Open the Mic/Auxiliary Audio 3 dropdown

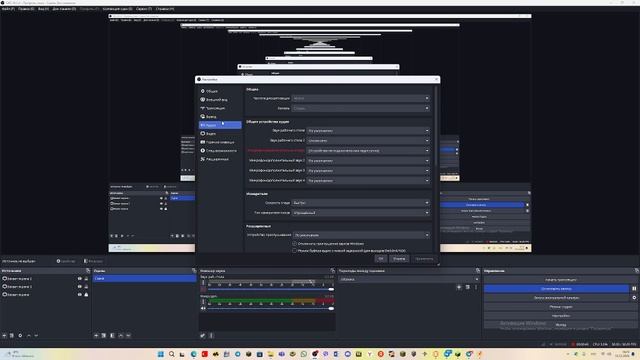368,171
